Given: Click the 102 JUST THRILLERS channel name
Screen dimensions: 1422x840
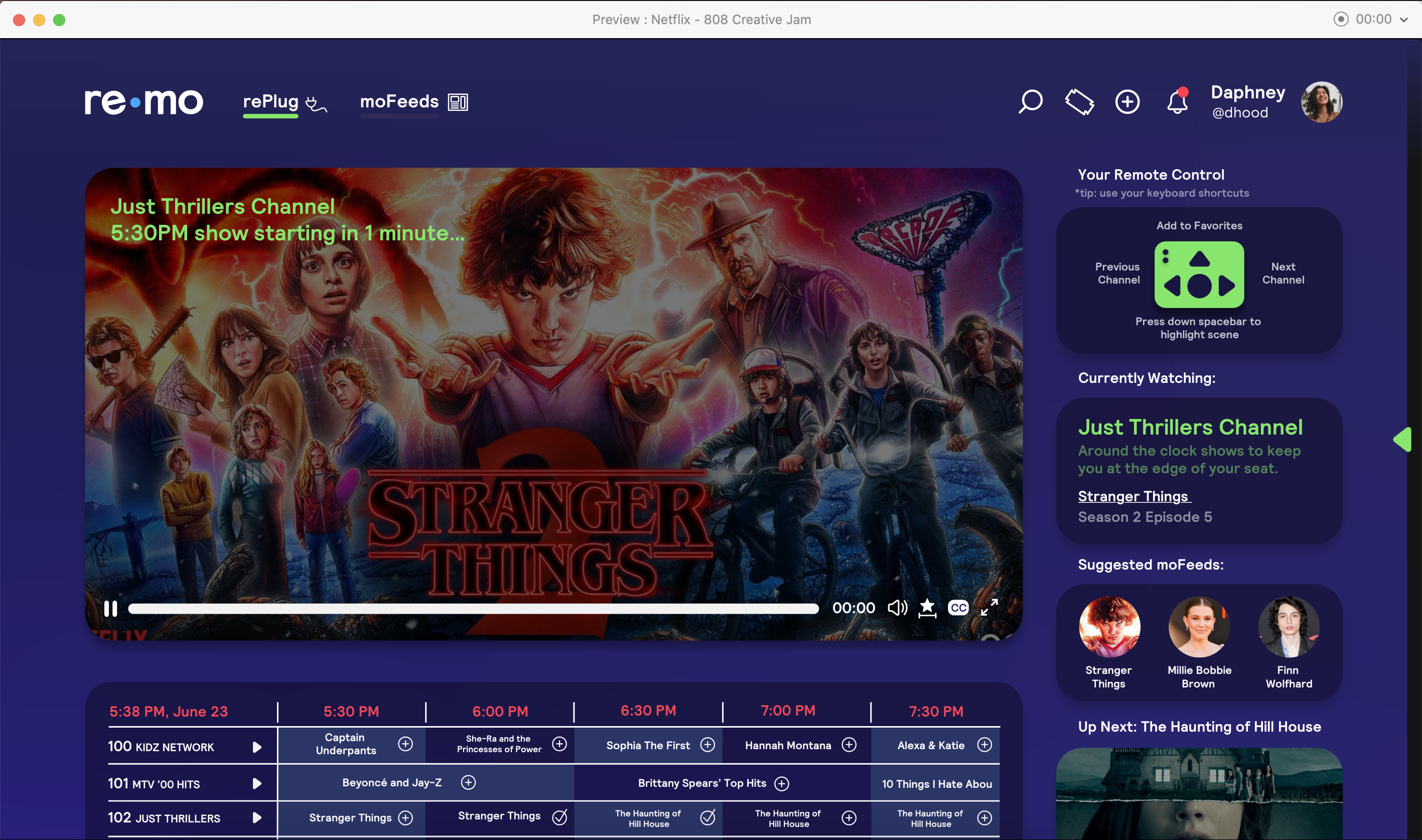Looking at the screenshot, I should pos(164,818).
